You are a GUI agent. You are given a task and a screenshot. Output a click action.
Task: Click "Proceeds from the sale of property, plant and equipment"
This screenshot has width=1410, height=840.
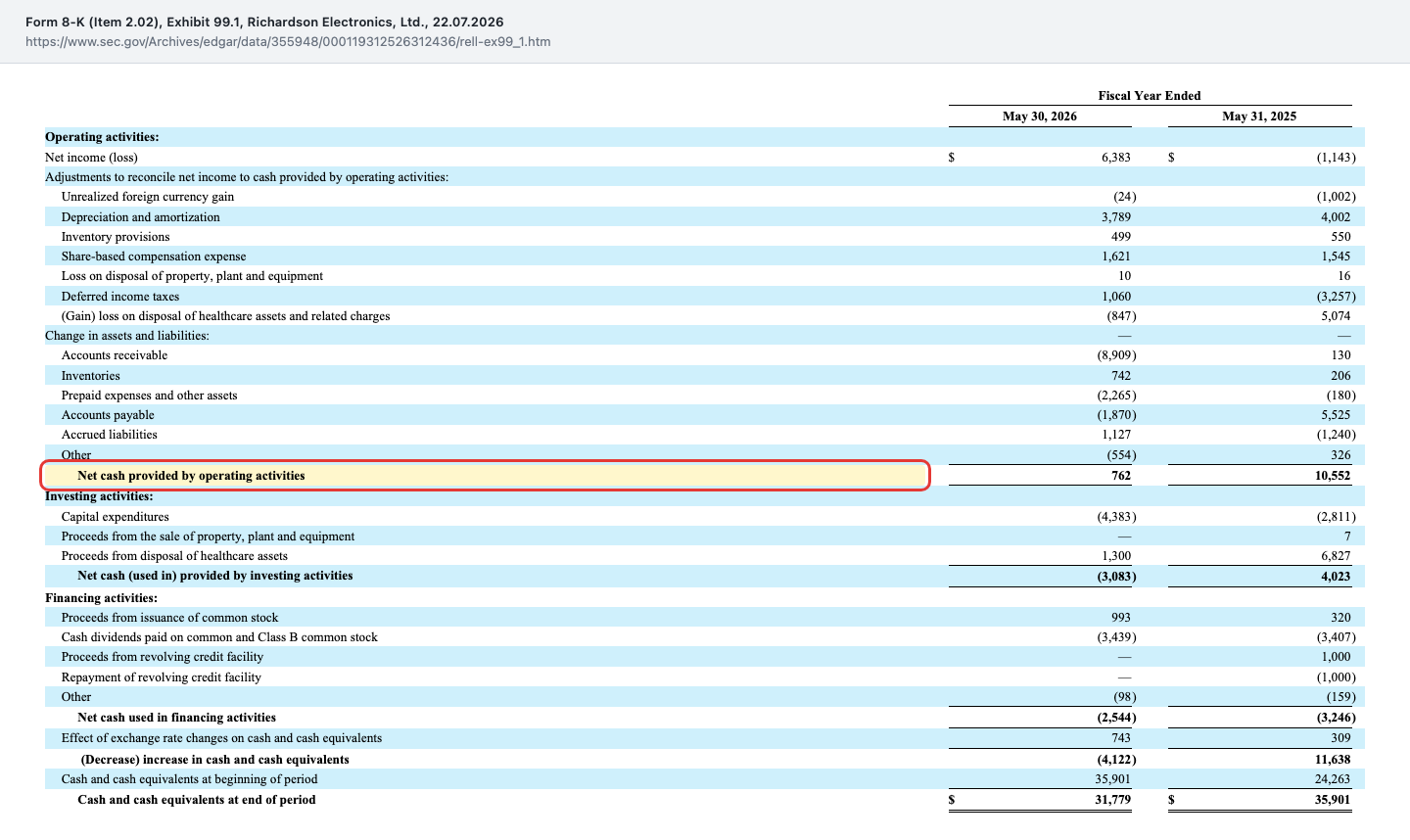[209, 537]
